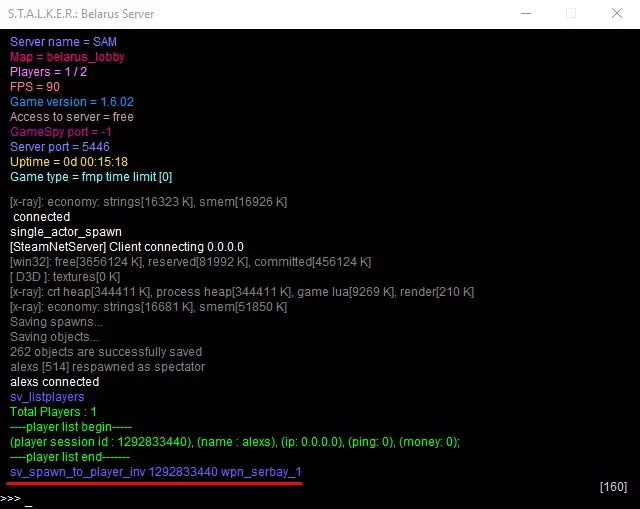Click the Game version 1.6.02 line
Viewport: 640px width, 509px height.
coord(72,102)
